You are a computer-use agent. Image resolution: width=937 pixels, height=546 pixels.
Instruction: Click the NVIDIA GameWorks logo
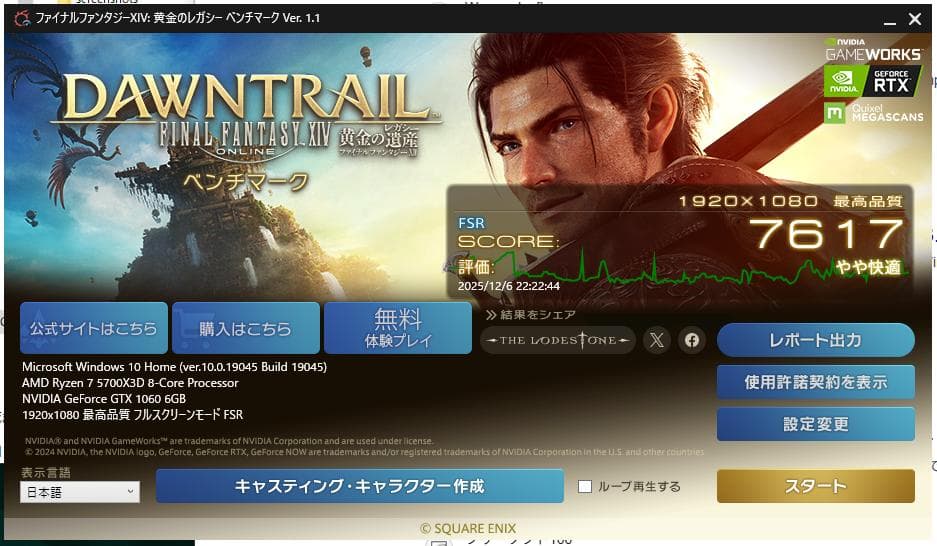click(x=873, y=50)
